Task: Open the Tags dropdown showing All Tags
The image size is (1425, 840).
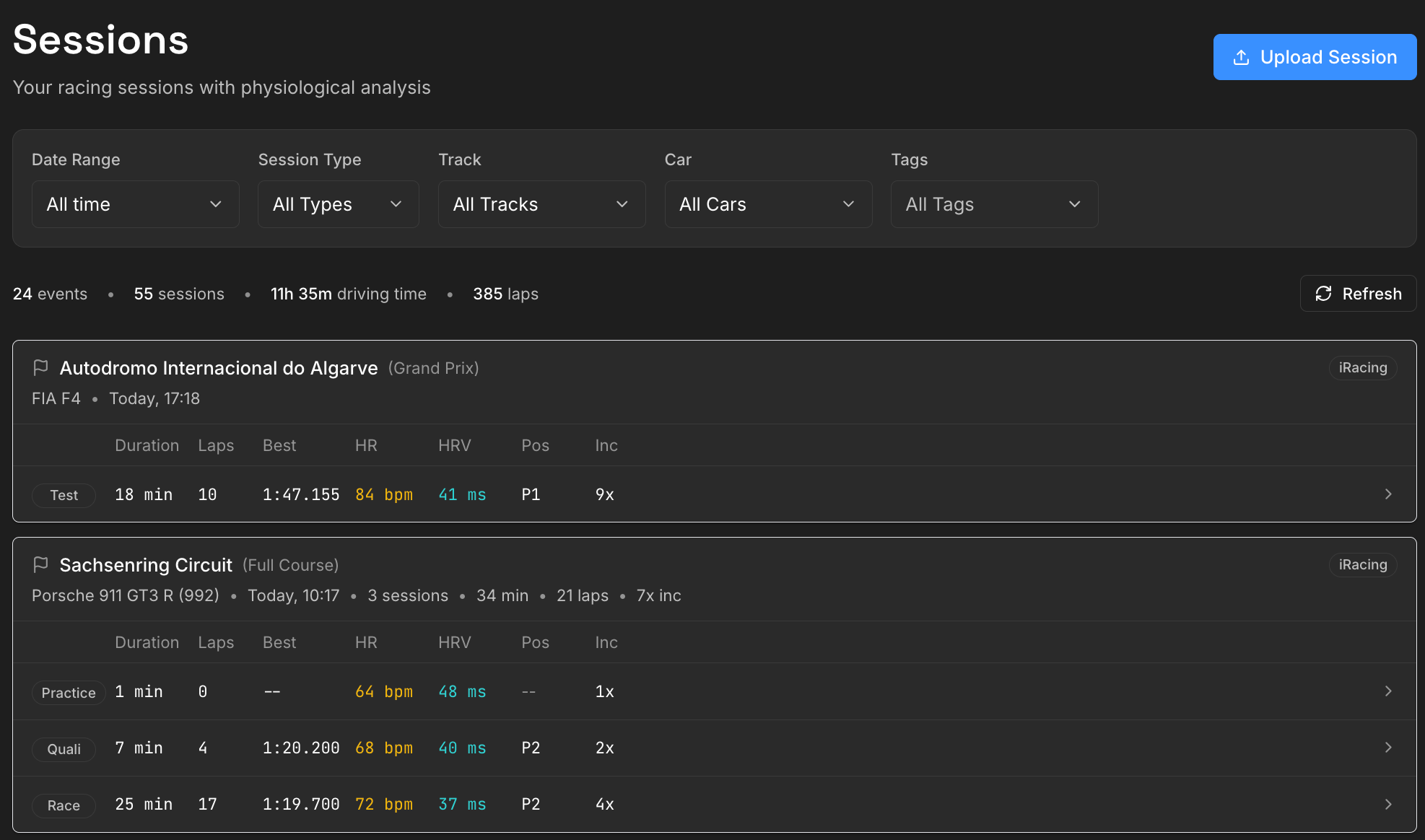Action: click(995, 204)
